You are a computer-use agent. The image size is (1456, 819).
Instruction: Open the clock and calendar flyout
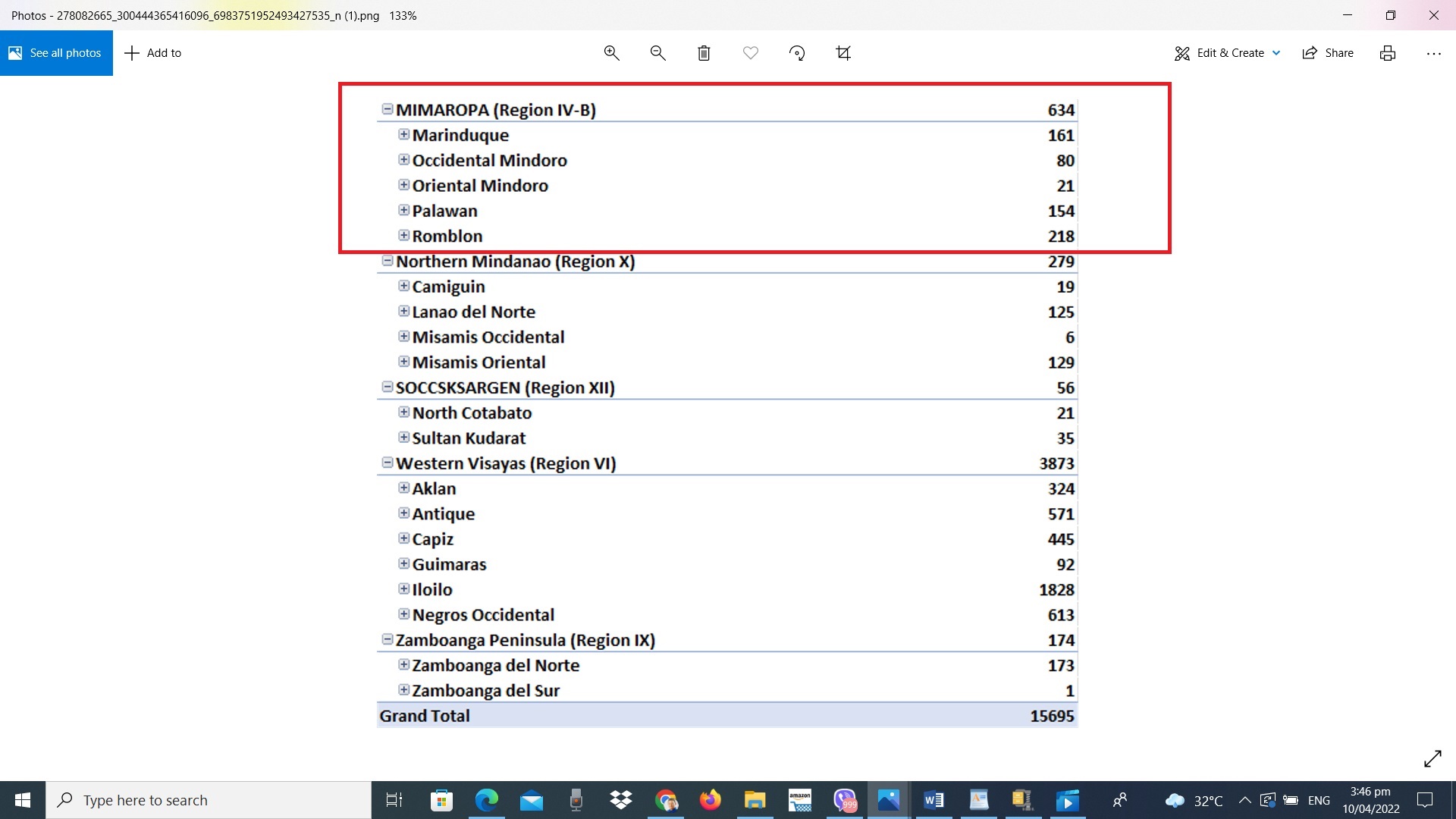[x=1371, y=800]
